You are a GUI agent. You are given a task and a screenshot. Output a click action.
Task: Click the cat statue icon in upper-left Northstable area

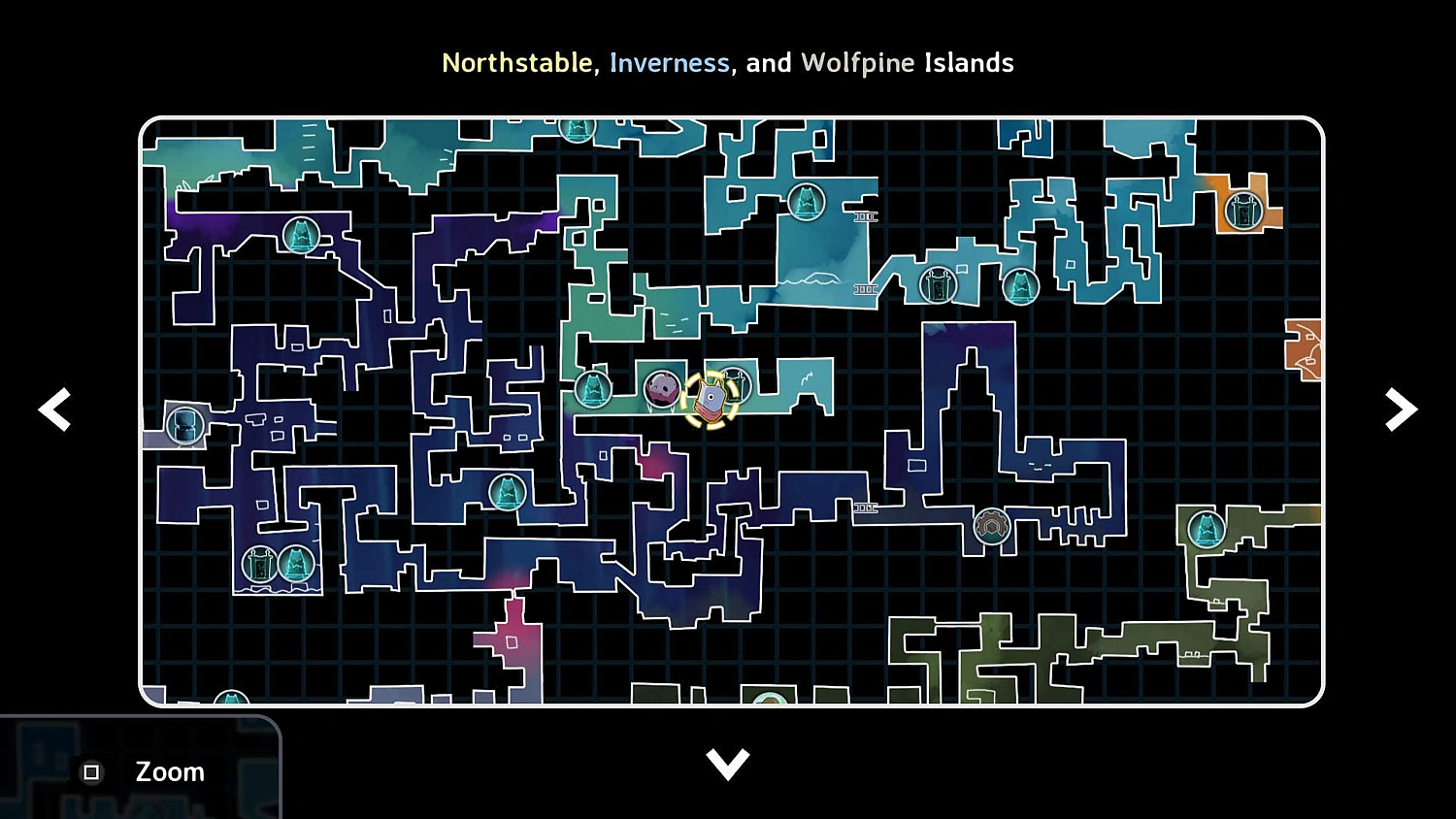click(302, 235)
